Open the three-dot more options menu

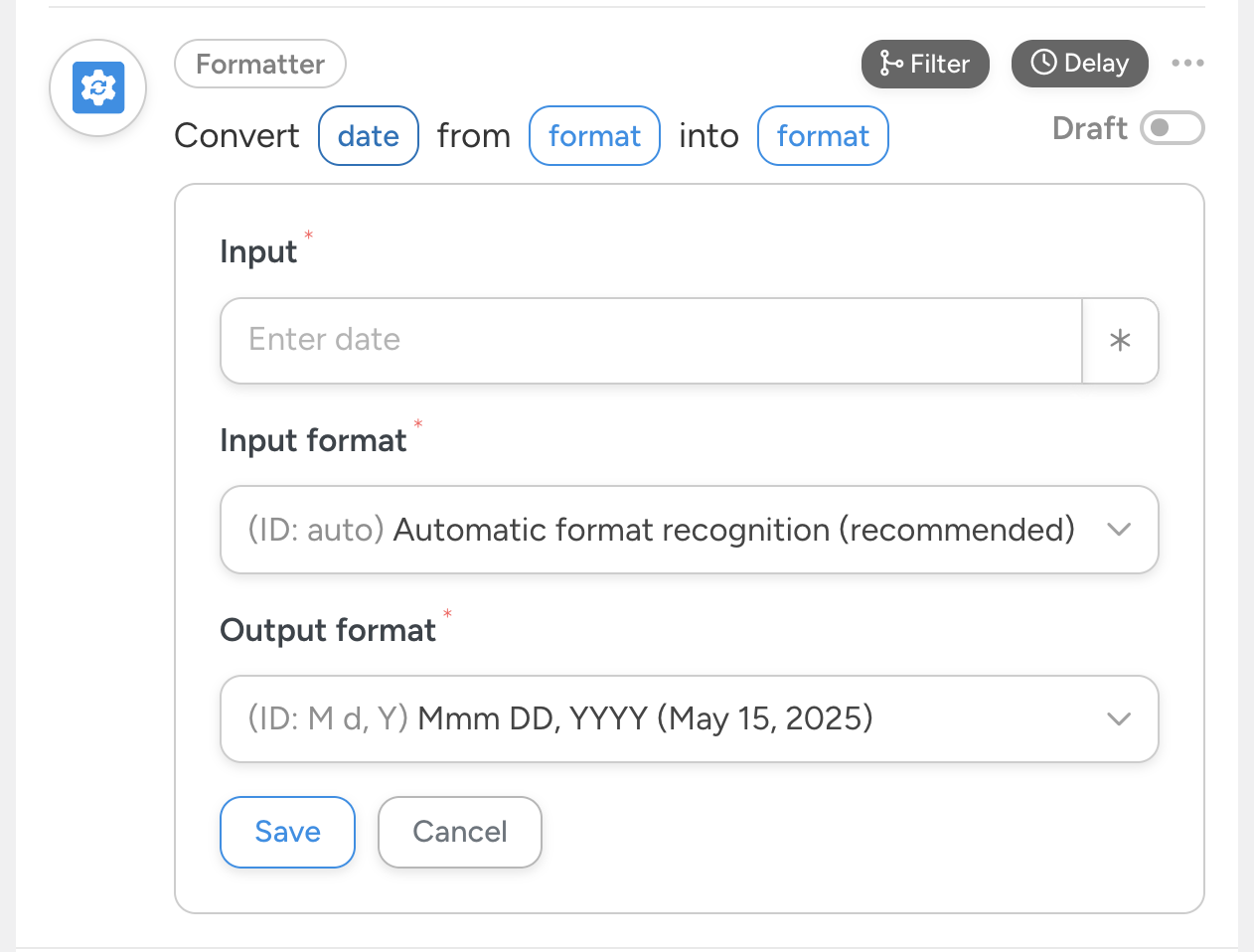pyautogui.click(x=1187, y=64)
